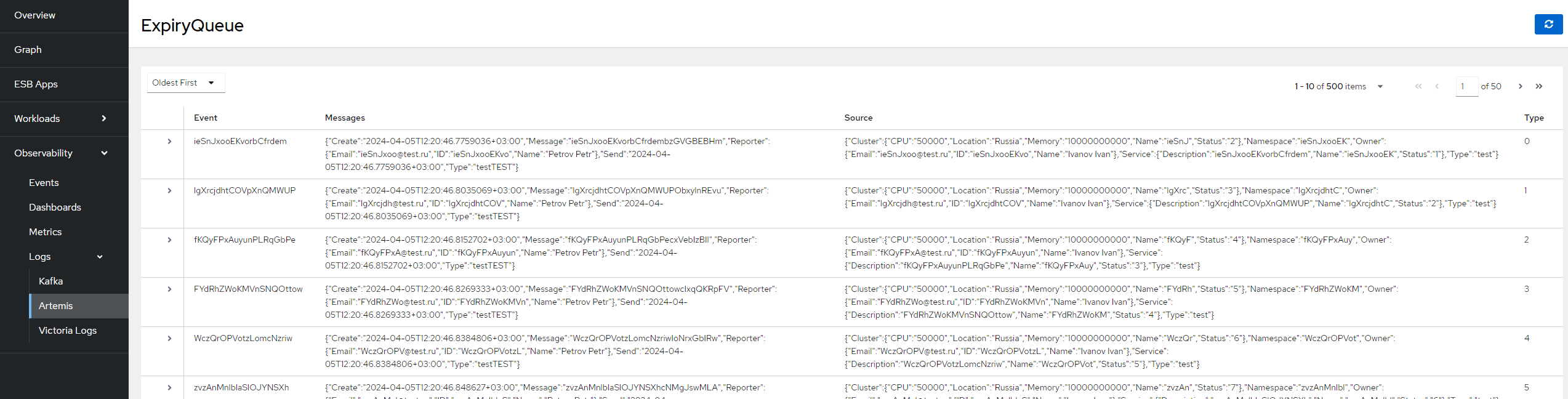Image resolution: width=1568 pixels, height=399 pixels.
Task: Click the blue refresh button
Action: (1548, 24)
